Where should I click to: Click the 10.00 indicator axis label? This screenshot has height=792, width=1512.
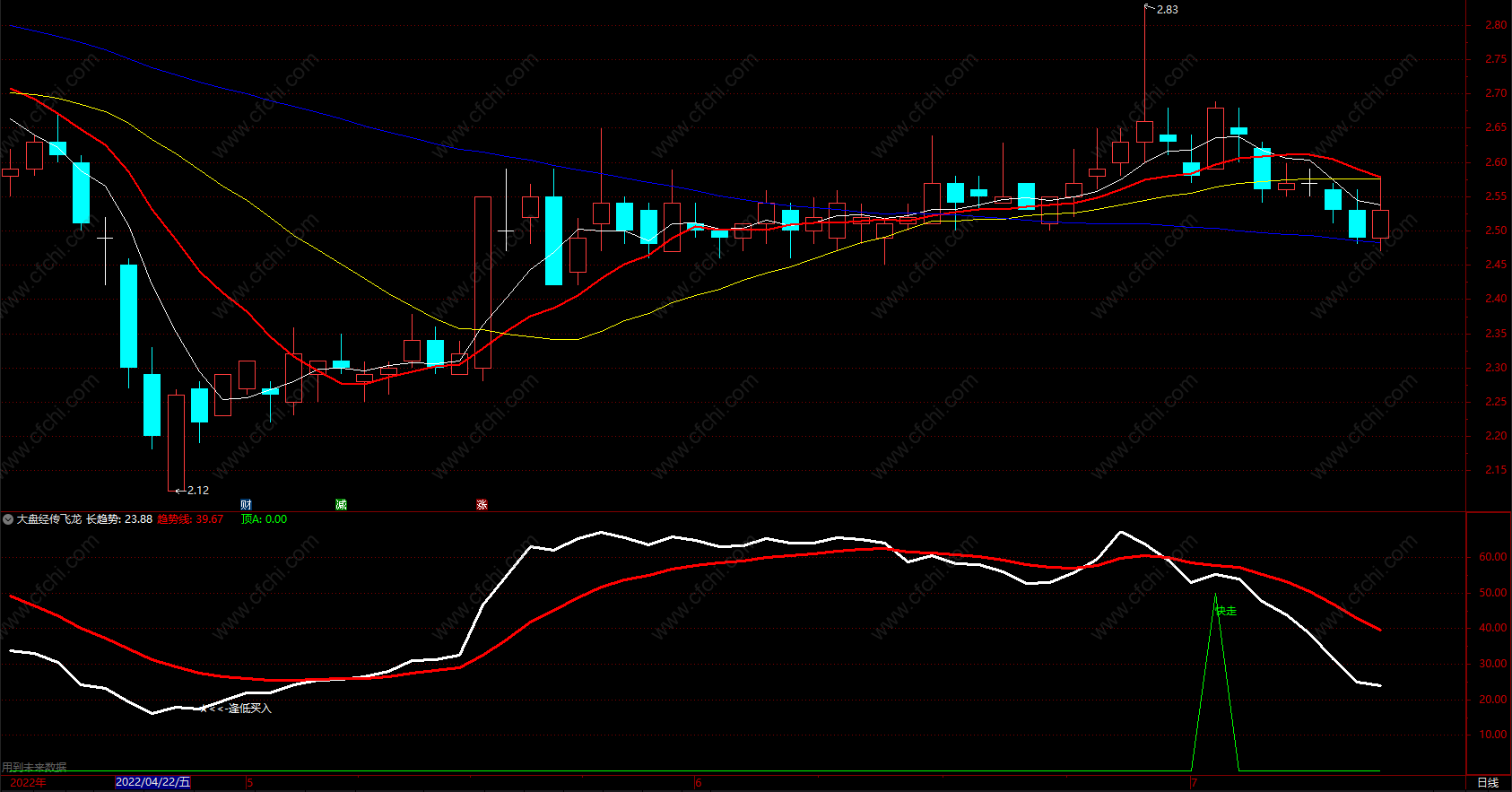click(x=1493, y=735)
